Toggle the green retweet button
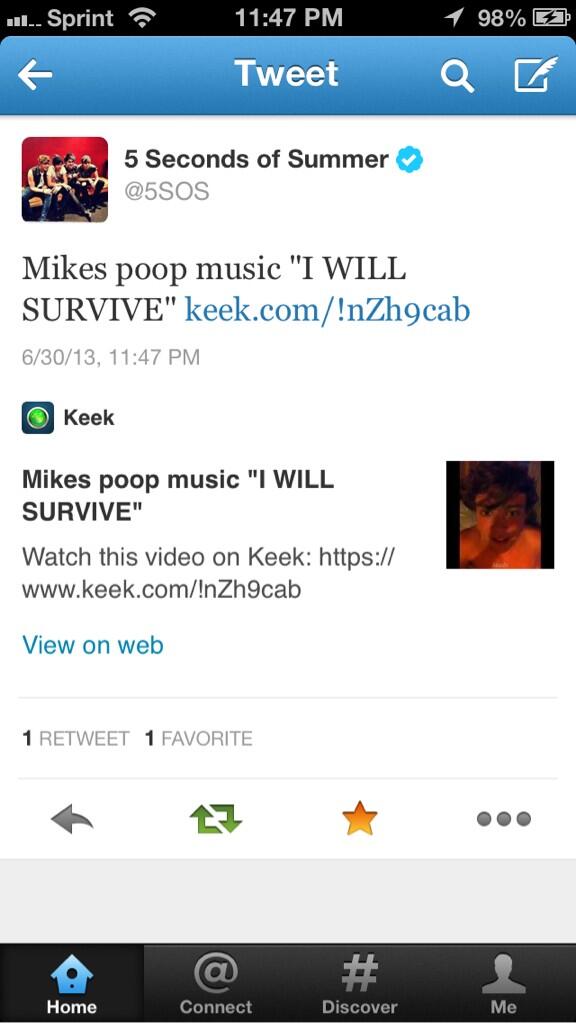The height and width of the screenshot is (1024, 576). [216, 819]
